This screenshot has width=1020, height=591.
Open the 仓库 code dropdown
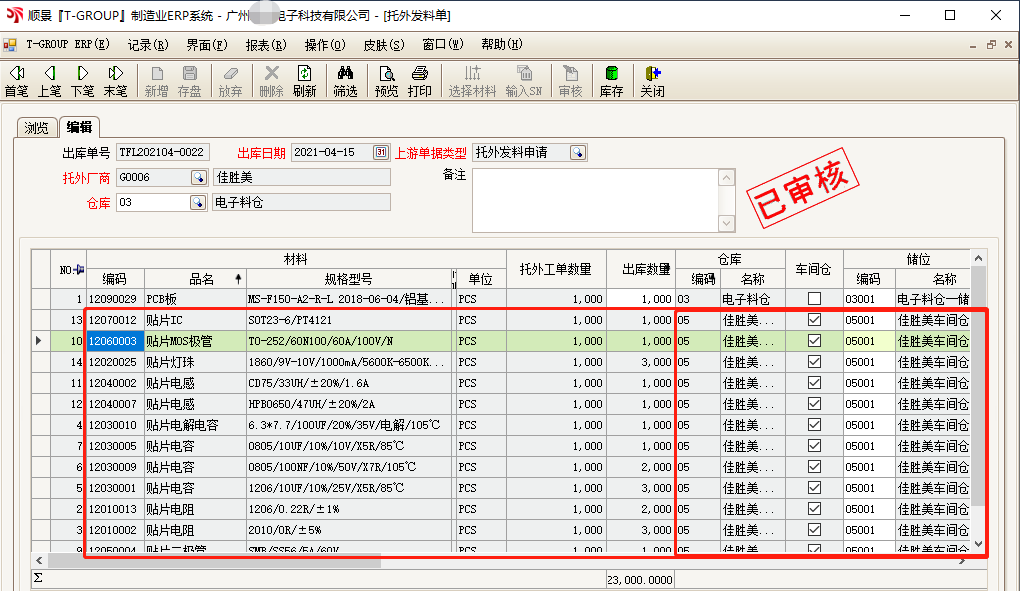[x=197, y=203]
